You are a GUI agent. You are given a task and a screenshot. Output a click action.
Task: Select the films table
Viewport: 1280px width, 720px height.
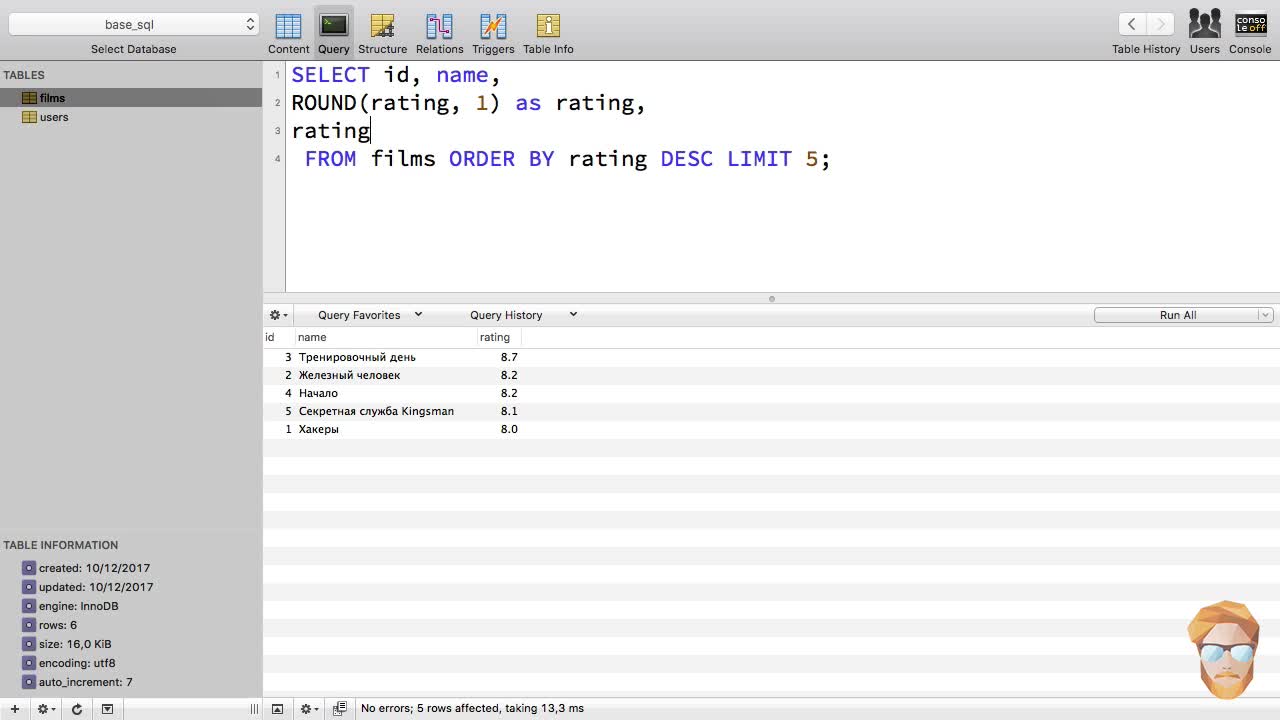point(131,98)
